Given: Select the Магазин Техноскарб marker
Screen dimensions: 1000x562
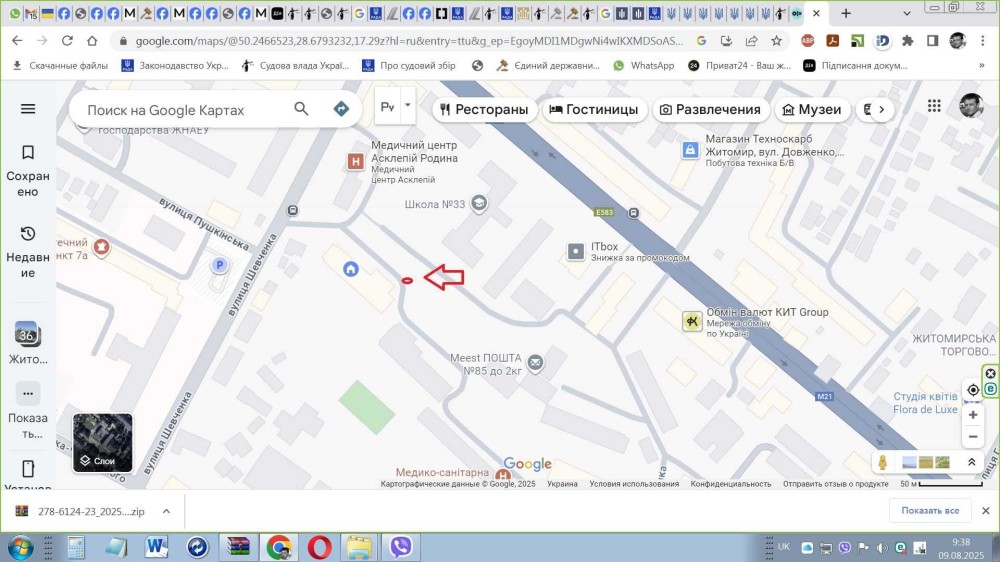Looking at the screenshot, I should pyautogui.click(x=690, y=150).
